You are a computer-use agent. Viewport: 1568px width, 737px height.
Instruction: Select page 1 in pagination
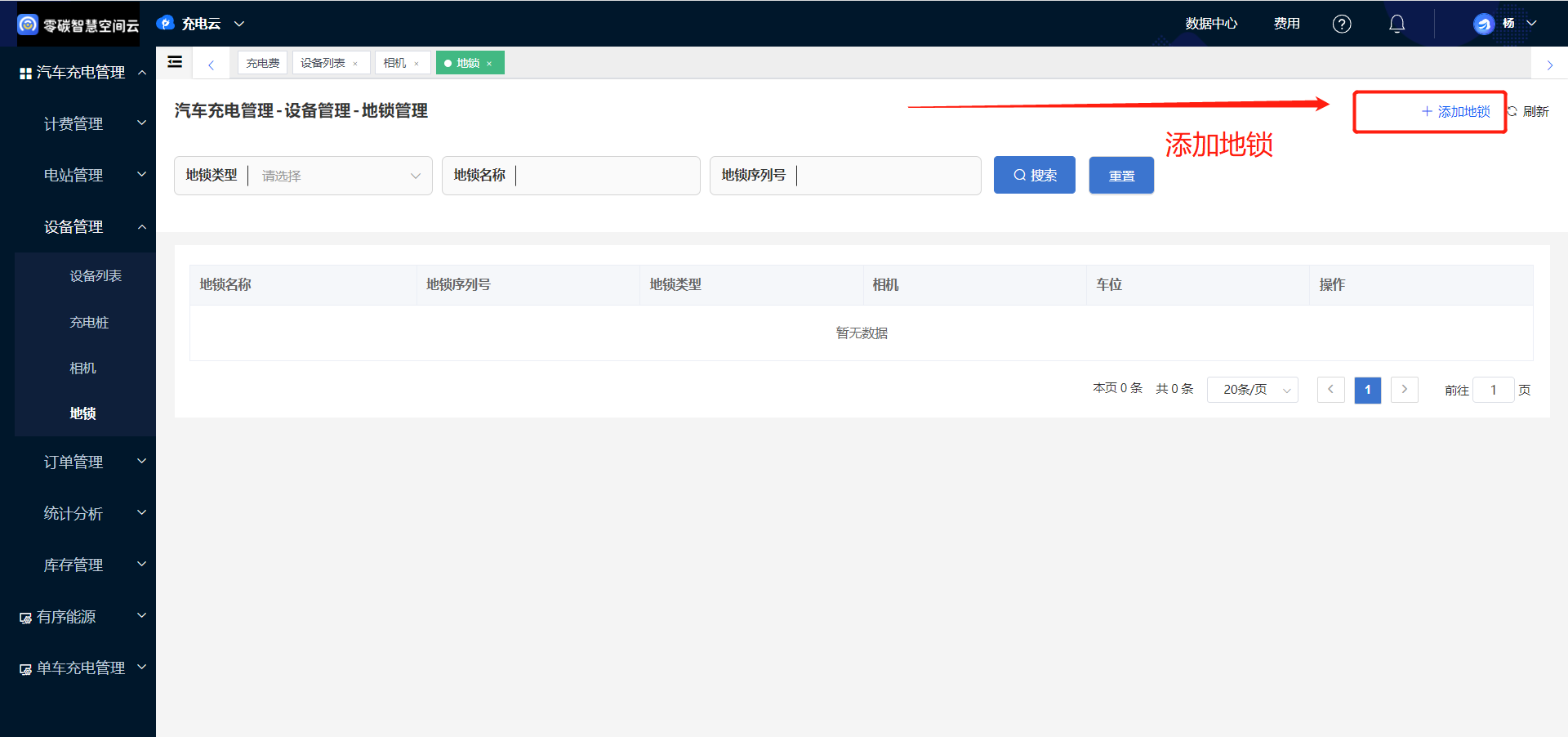click(1368, 390)
